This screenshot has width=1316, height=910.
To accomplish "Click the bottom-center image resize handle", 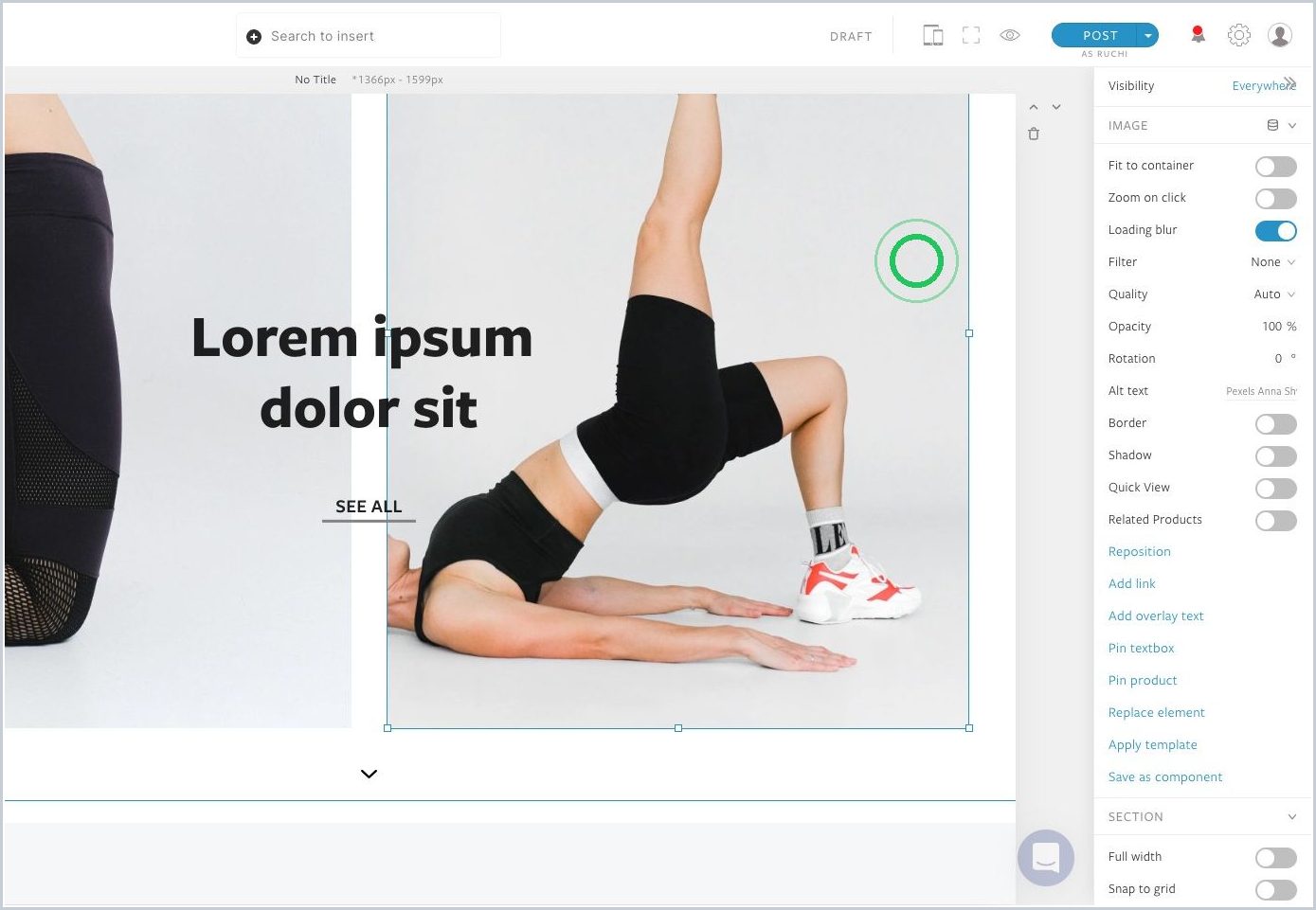I will [678, 728].
